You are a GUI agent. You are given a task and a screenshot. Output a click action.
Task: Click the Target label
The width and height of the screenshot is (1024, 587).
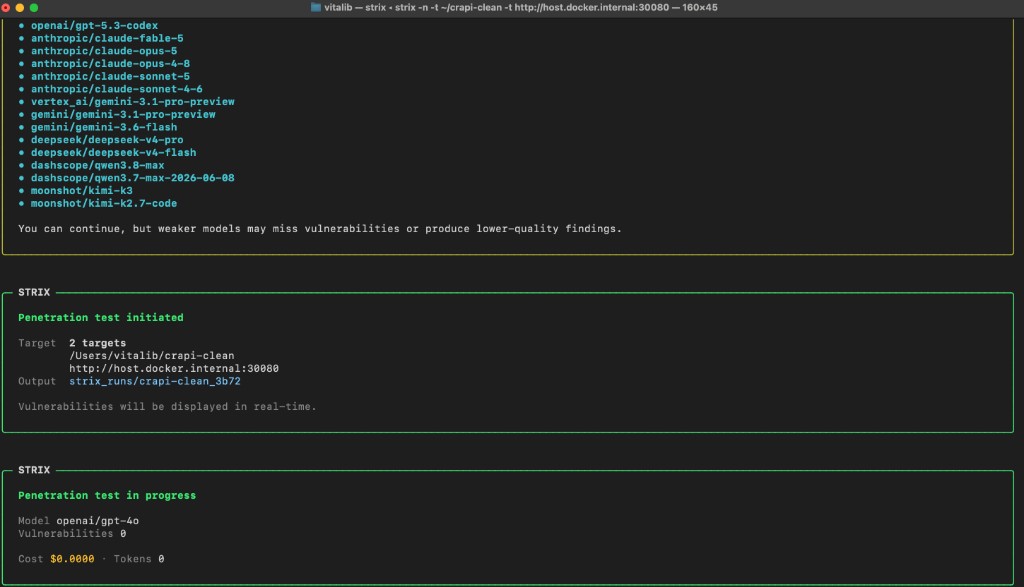[37, 343]
